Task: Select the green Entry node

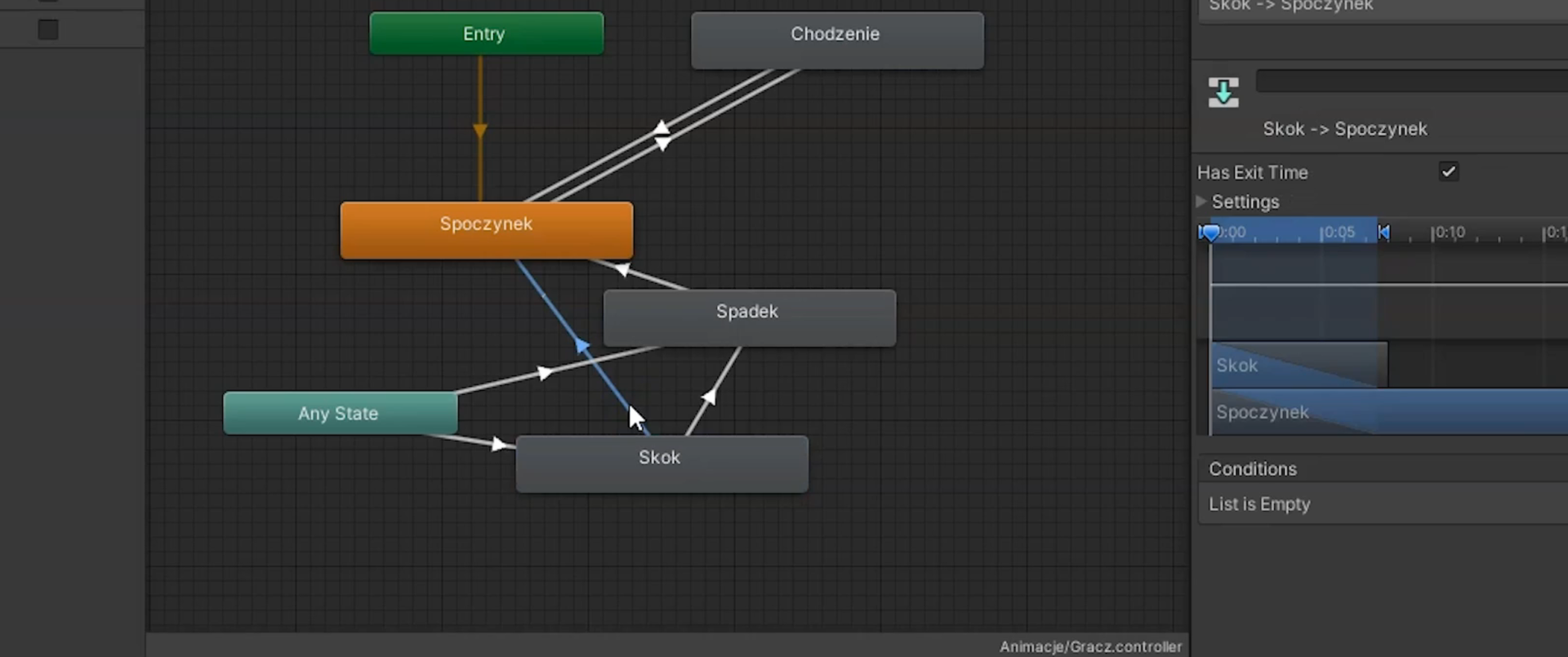Action: (x=486, y=33)
